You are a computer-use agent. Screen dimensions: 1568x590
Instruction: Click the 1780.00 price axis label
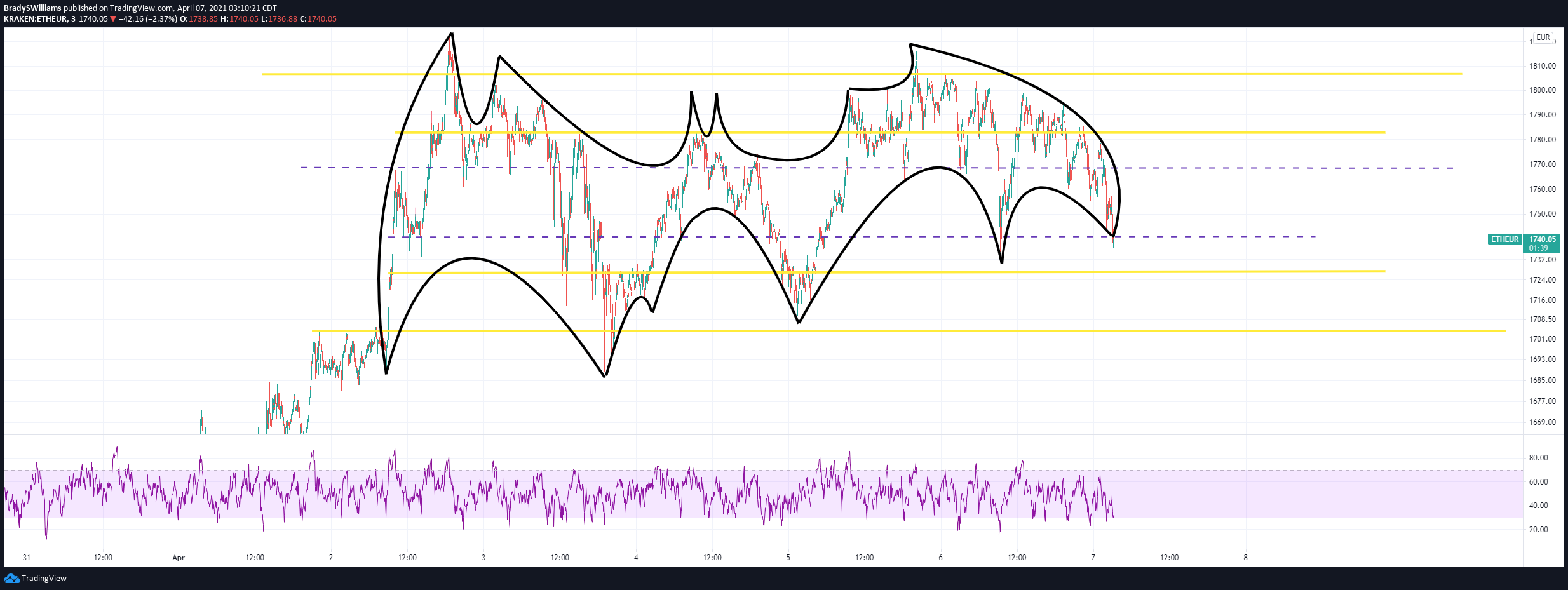point(1543,140)
